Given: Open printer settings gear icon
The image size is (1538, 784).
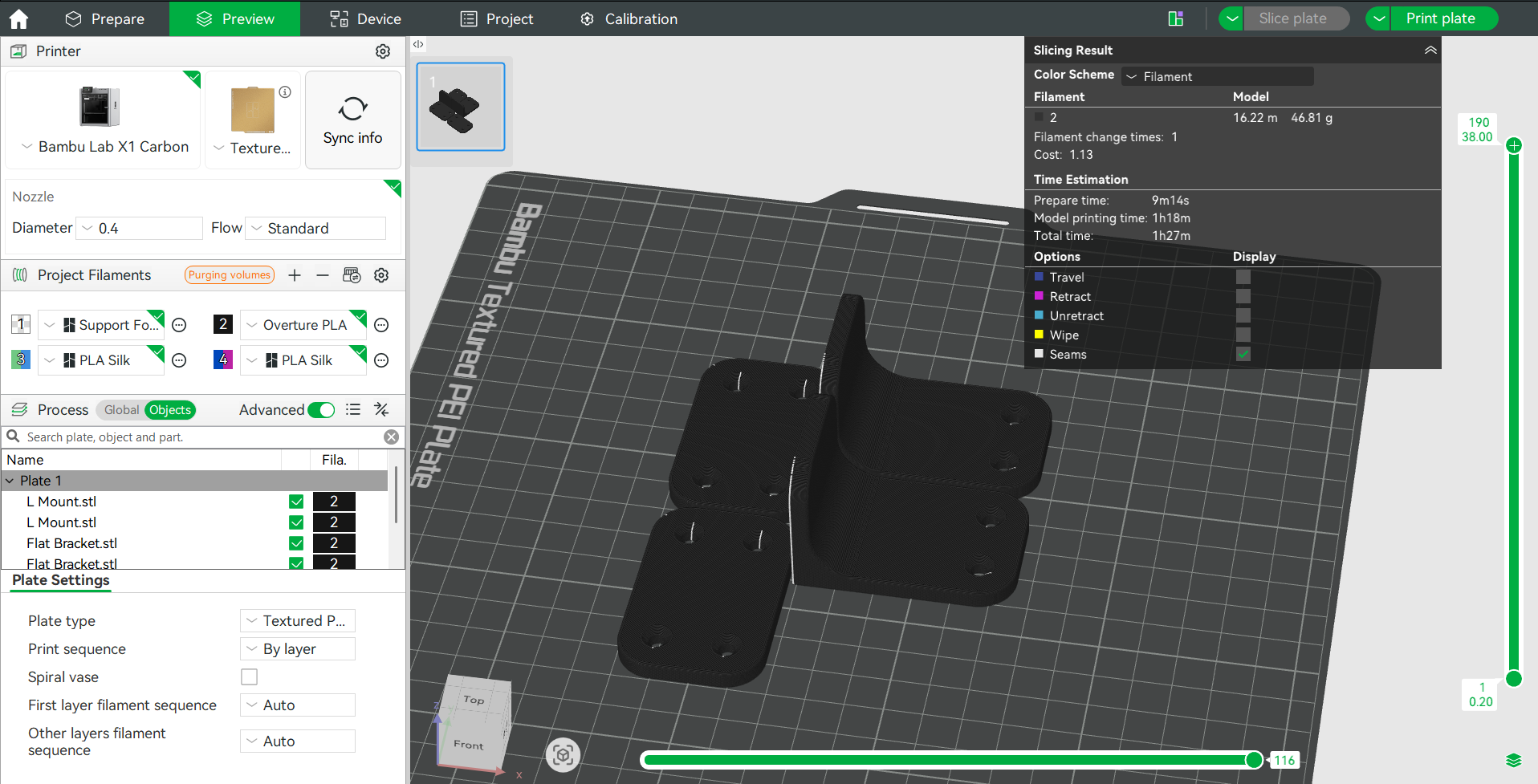Looking at the screenshot, I should point(383,51).
